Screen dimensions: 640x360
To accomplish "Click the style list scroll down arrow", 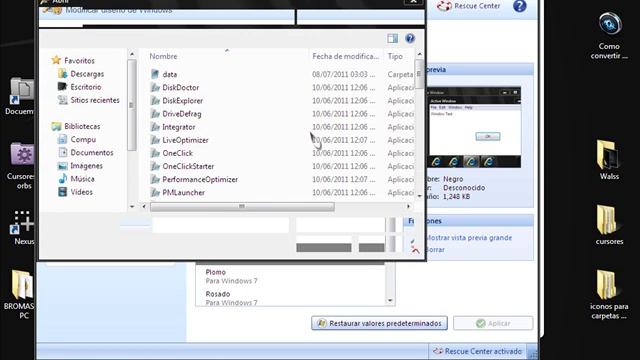I will coord(390,301).
